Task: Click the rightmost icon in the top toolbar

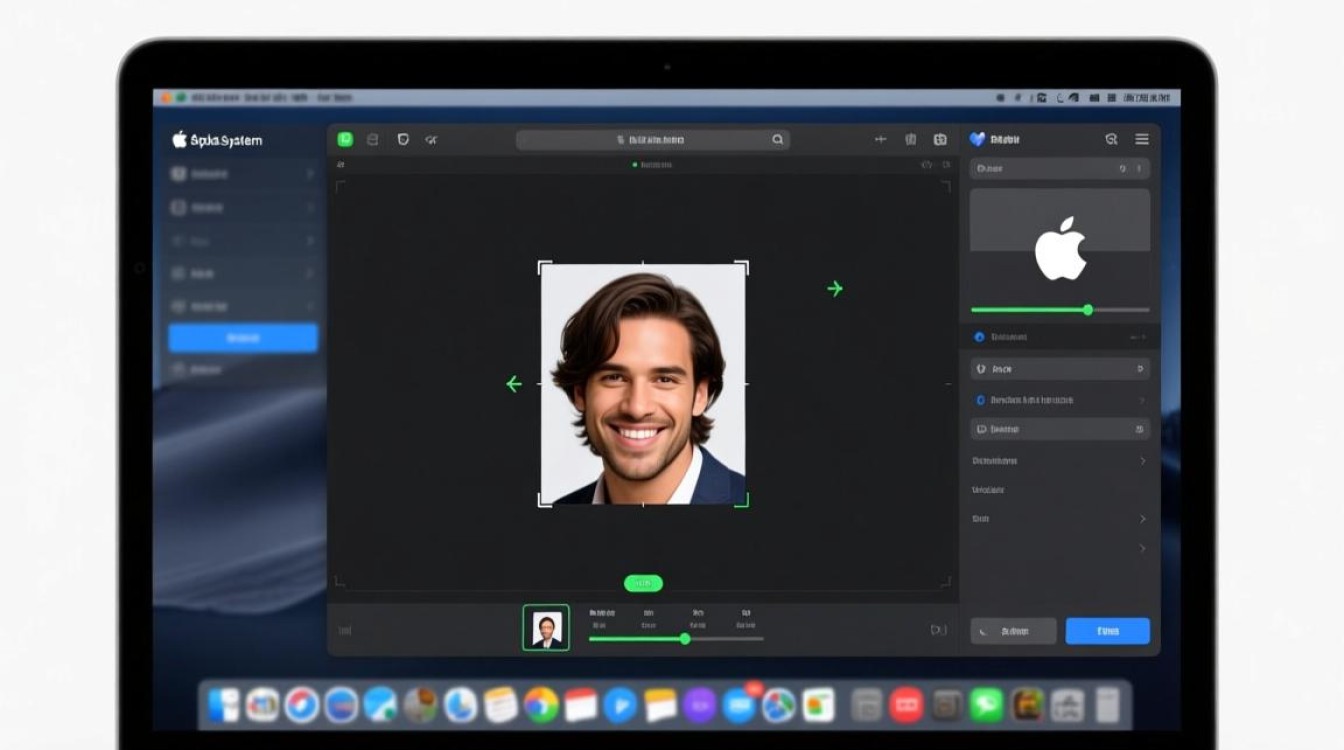Action: pyautogui.click(x=940, y=140)
